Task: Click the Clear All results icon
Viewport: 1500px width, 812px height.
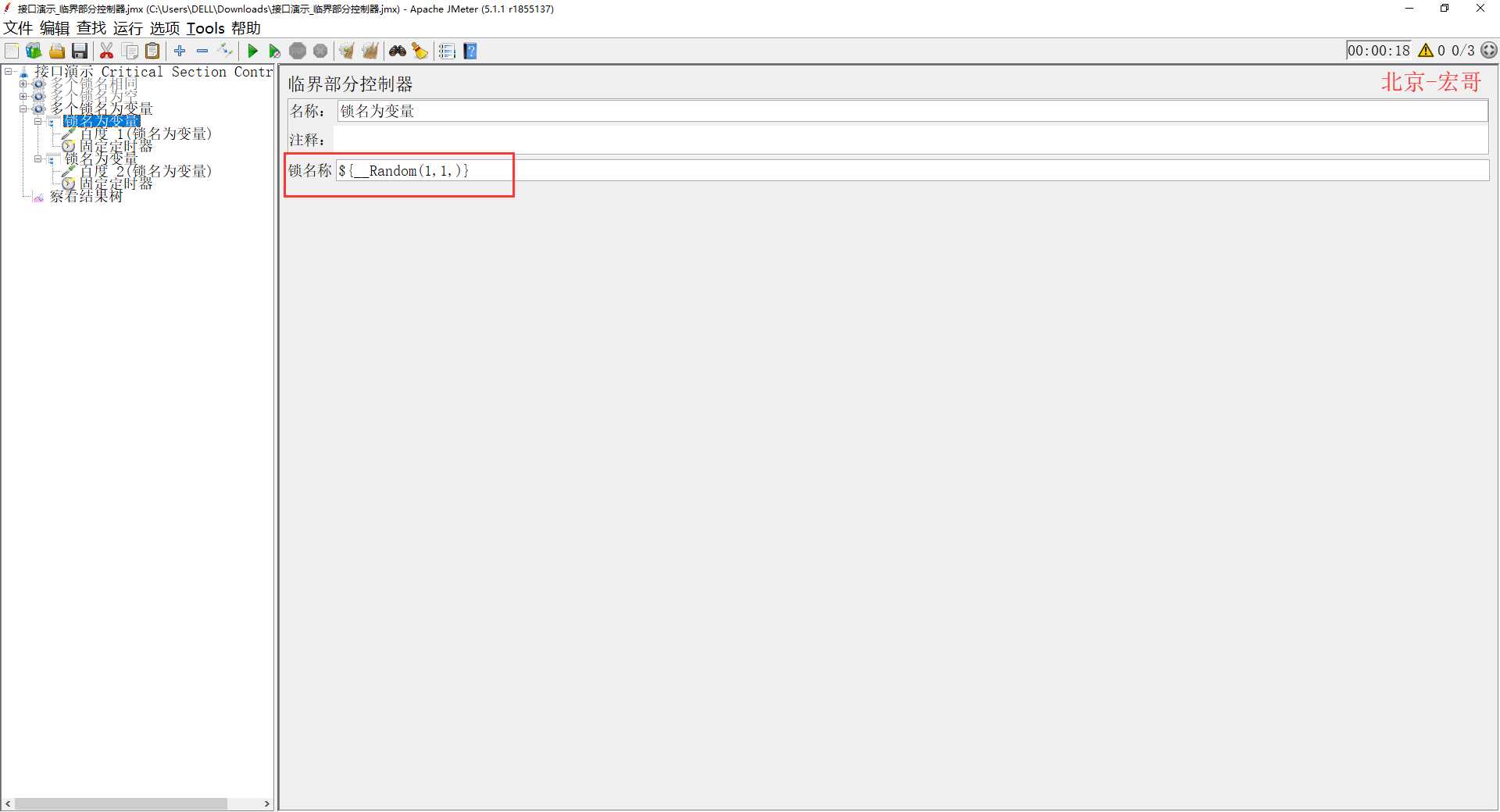Action: point(370,51)
